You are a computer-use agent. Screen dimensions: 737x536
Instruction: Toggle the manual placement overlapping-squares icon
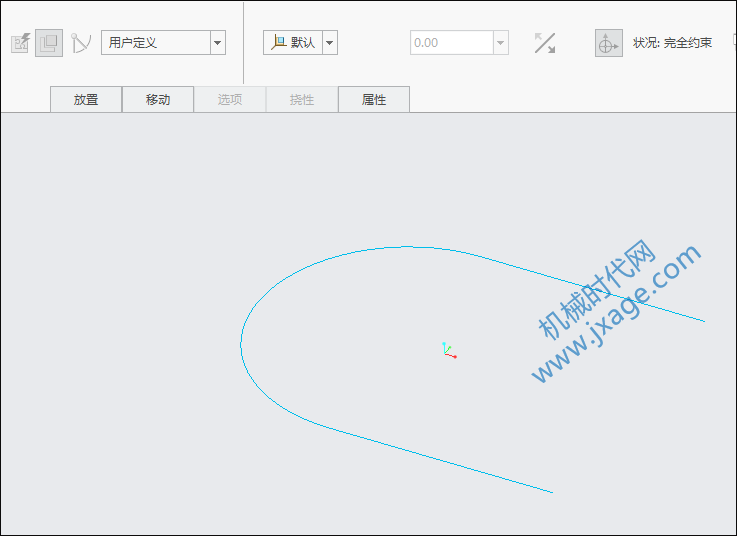tap(49, 43)
